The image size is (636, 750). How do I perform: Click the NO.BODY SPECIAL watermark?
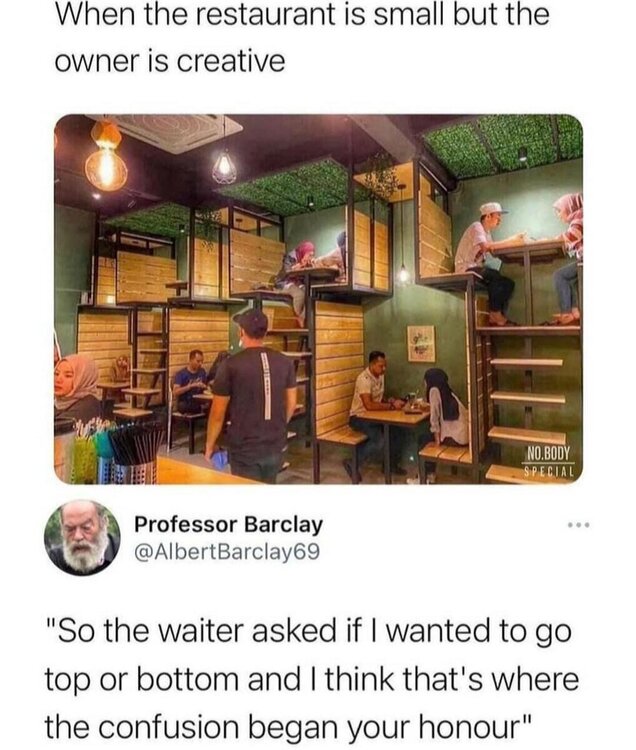(x=549, y=461)
